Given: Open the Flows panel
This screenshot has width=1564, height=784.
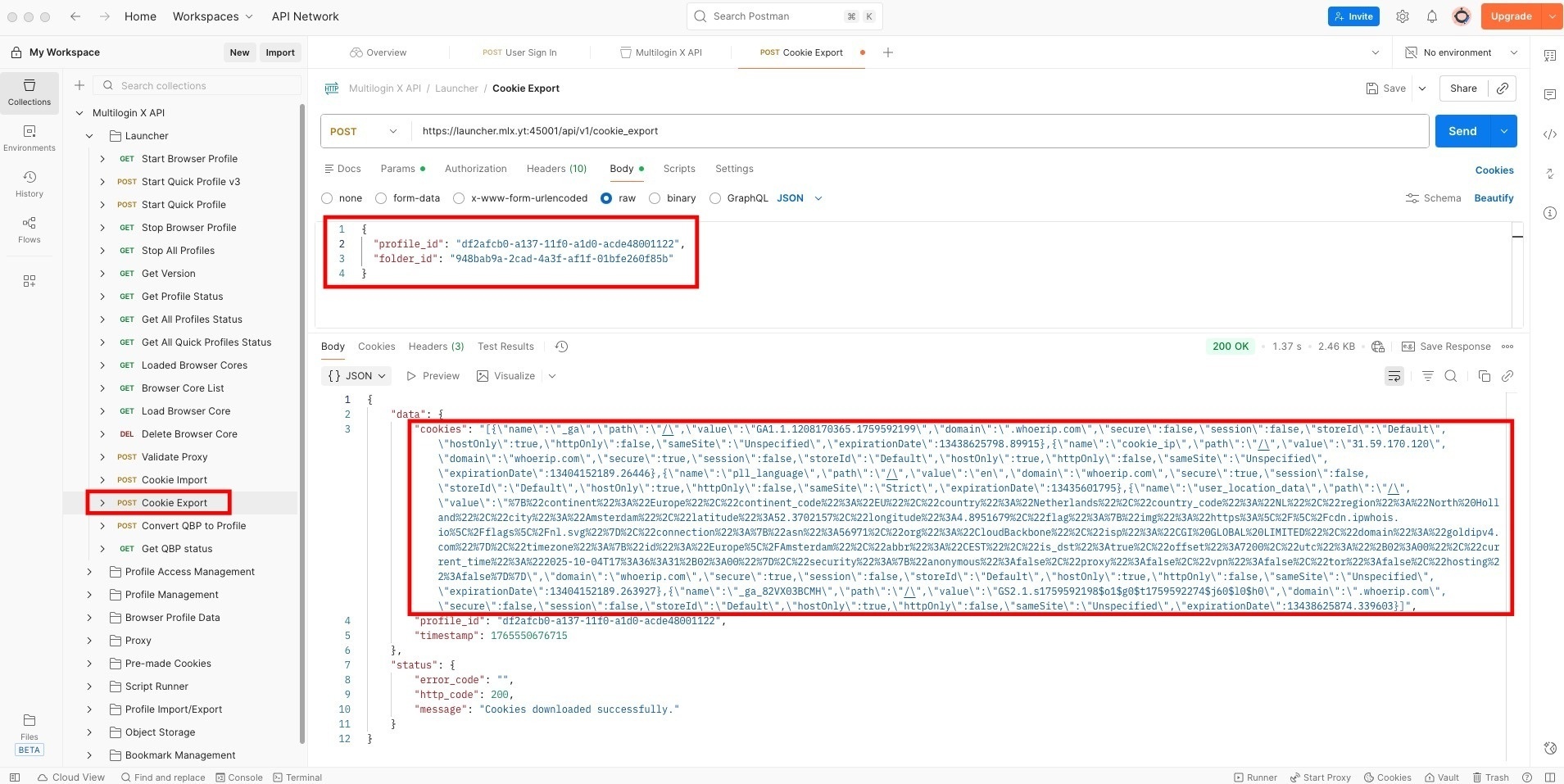Looking at the screenshot, I should tap(29, 229).
